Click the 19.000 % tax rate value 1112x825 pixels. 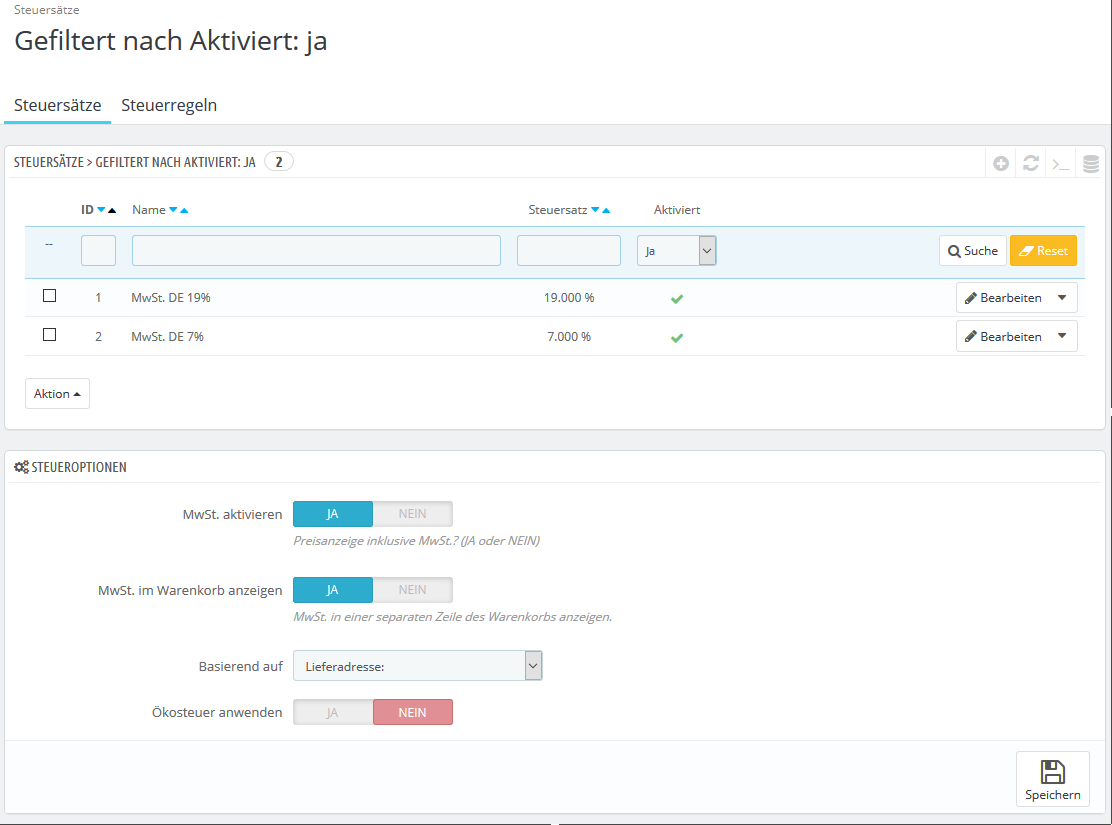pyautogui.click(x=569, y=298)
